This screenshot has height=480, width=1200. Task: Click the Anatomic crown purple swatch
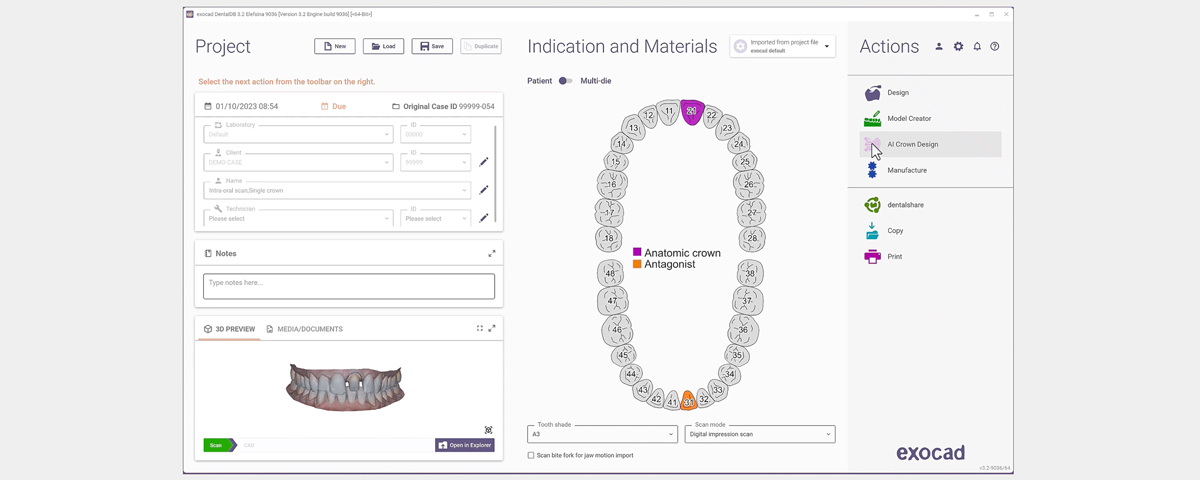click(638, 253)
